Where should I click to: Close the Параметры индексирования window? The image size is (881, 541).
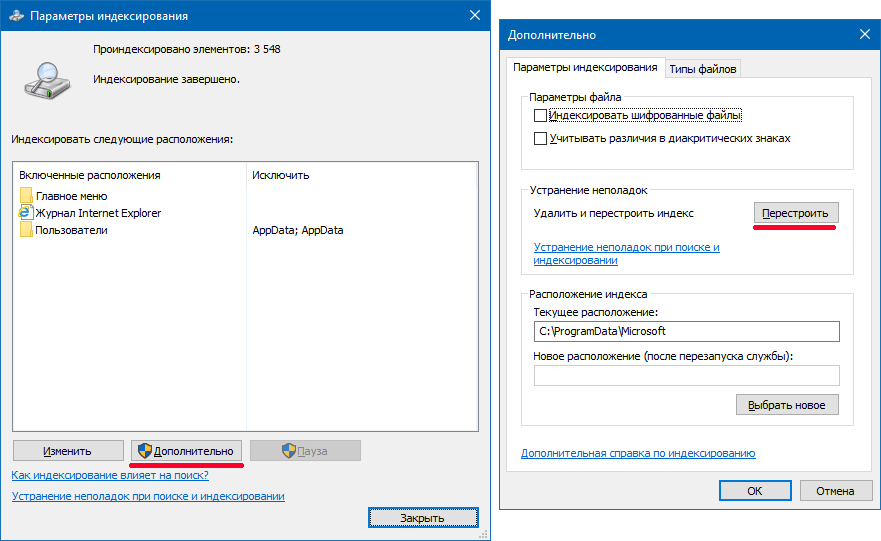475,15
